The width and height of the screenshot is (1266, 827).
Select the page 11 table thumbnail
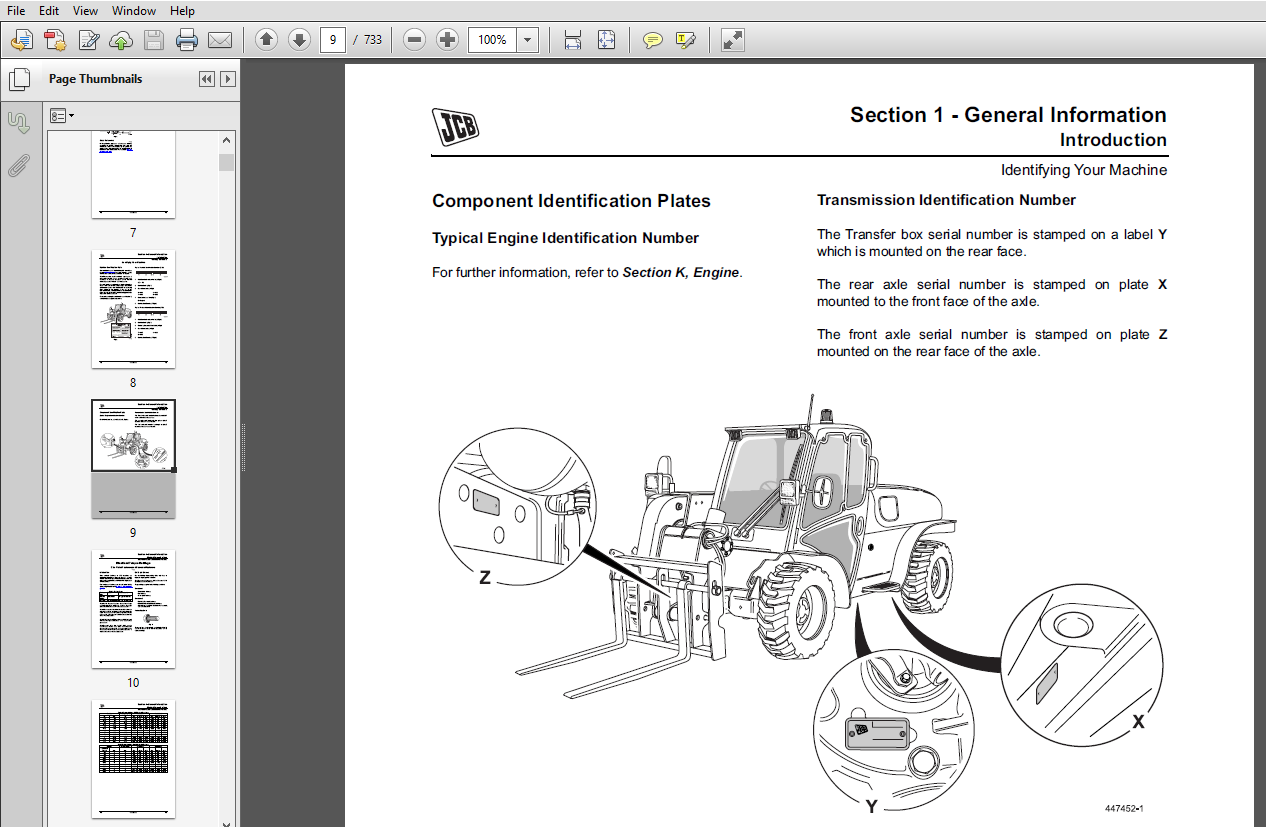(x=134, y=759)
